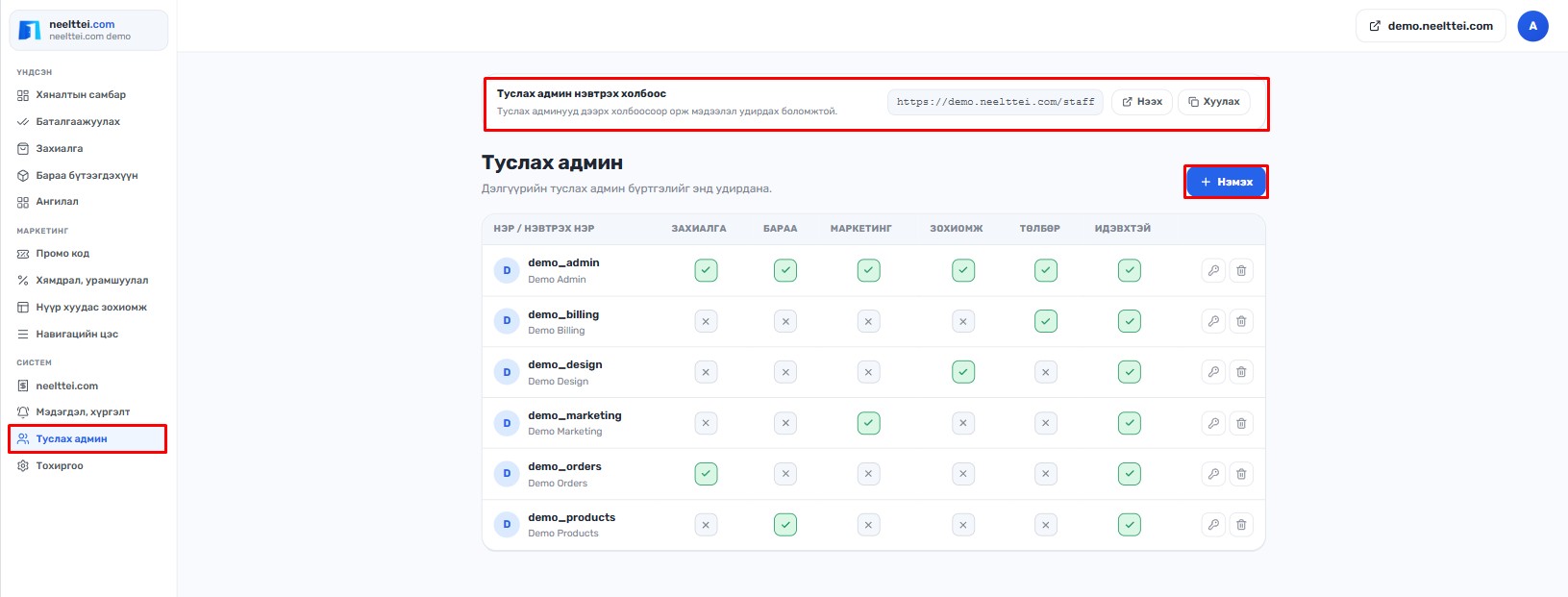1568x597 pixels.
Task: Open the user avatar A menu
Action: 1532,26
